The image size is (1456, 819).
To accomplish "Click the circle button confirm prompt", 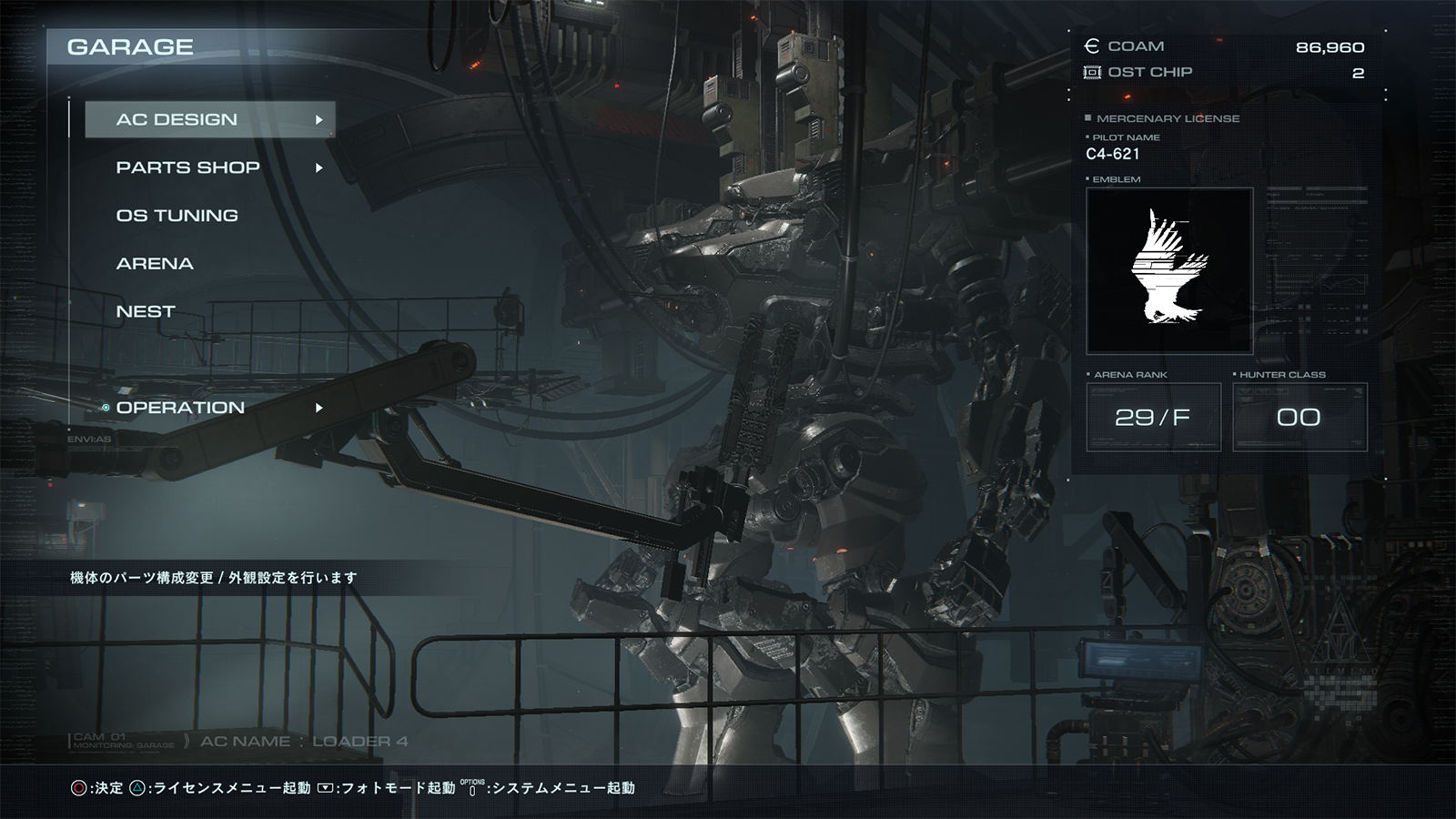I will click(96, 788).
